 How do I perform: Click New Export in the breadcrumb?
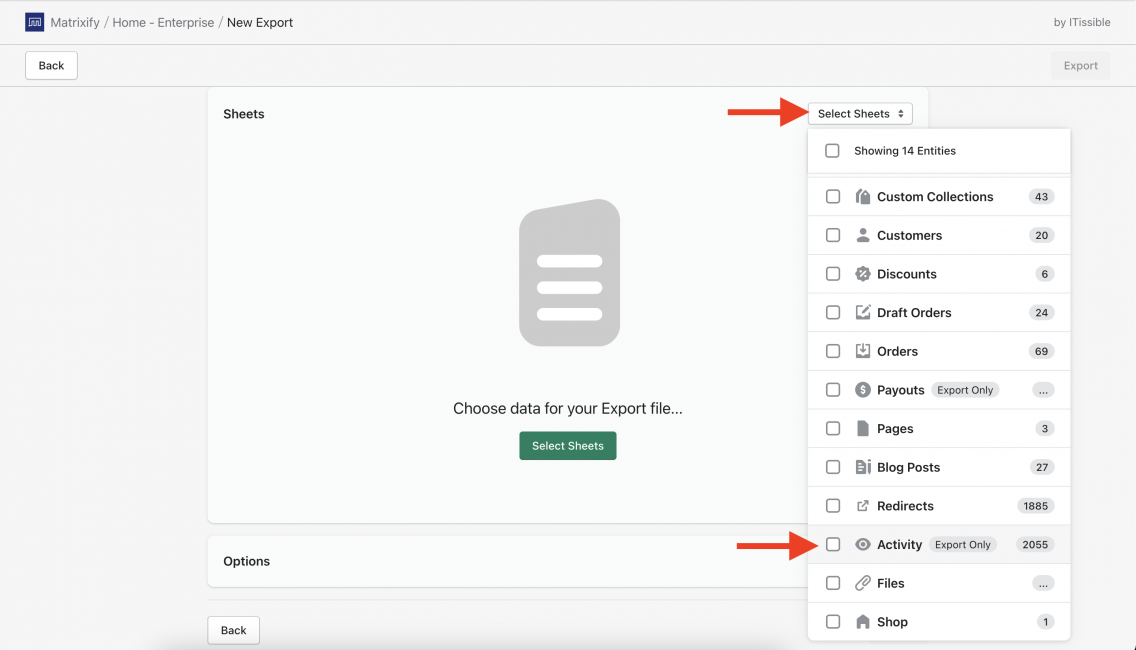pos(260,21)
